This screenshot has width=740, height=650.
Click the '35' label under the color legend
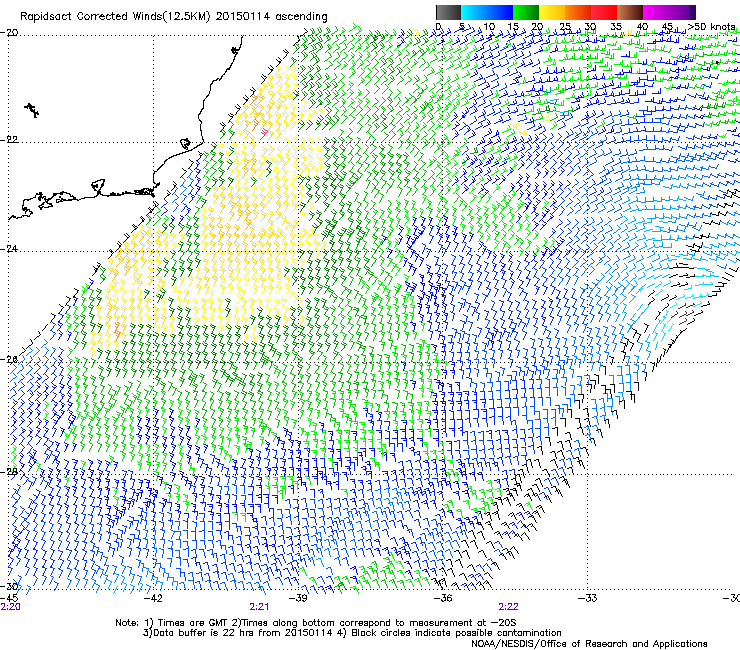click(616, 26)
